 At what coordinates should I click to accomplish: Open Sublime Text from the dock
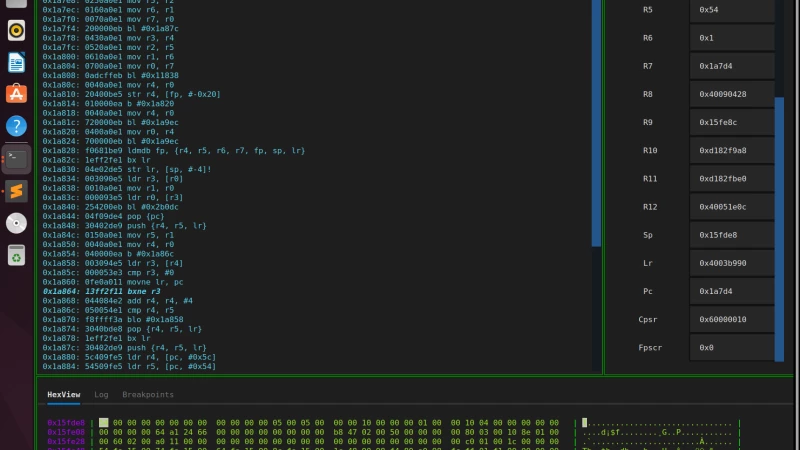coord(16,190)
